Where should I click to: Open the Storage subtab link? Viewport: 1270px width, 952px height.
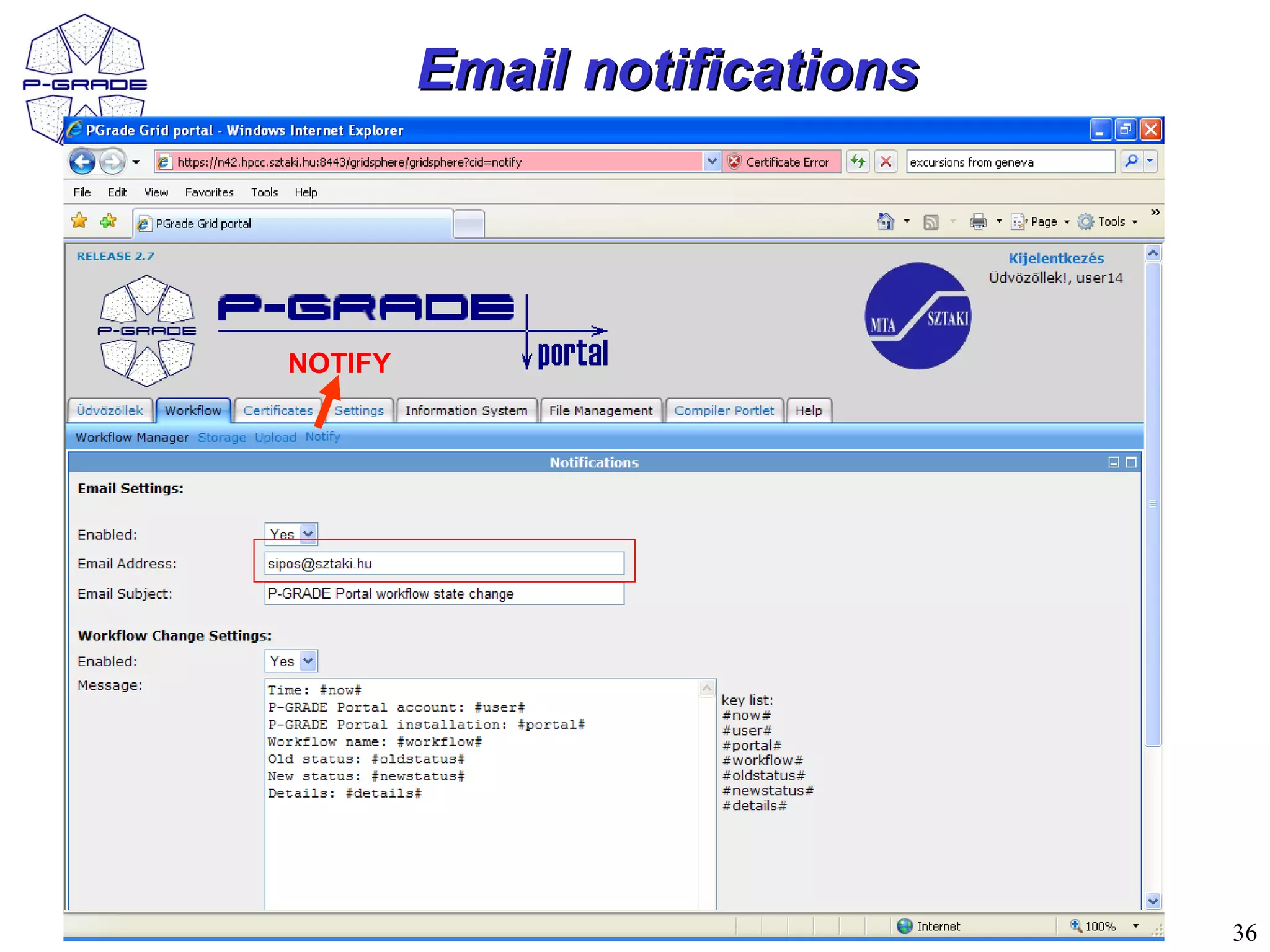pos(221,438)
